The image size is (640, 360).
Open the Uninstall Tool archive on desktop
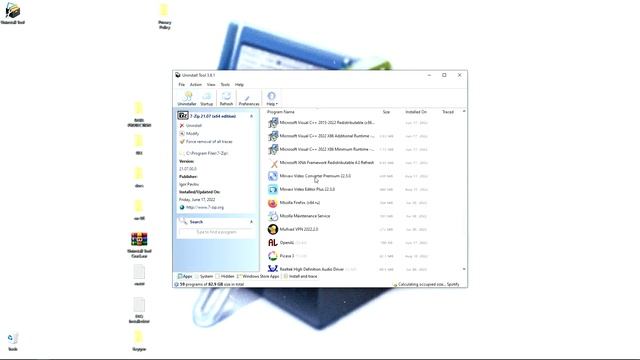click(x=139, y=245)
